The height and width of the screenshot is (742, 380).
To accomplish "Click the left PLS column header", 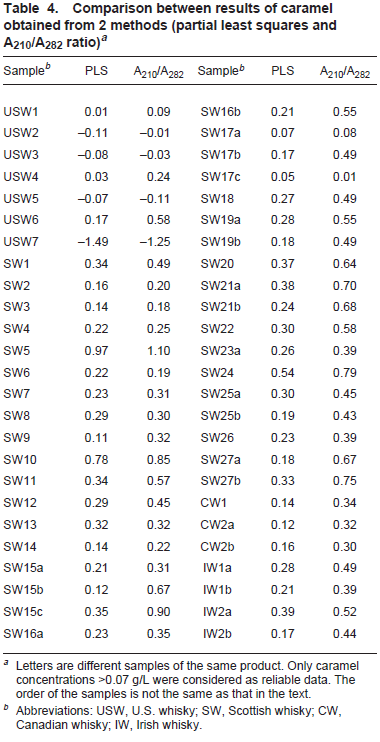I will (x=97, y=71).
